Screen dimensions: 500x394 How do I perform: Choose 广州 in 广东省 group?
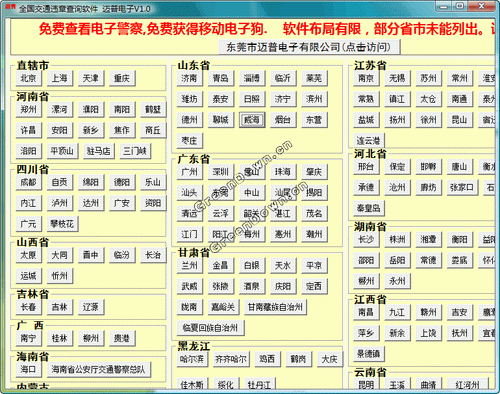point(189,172)
